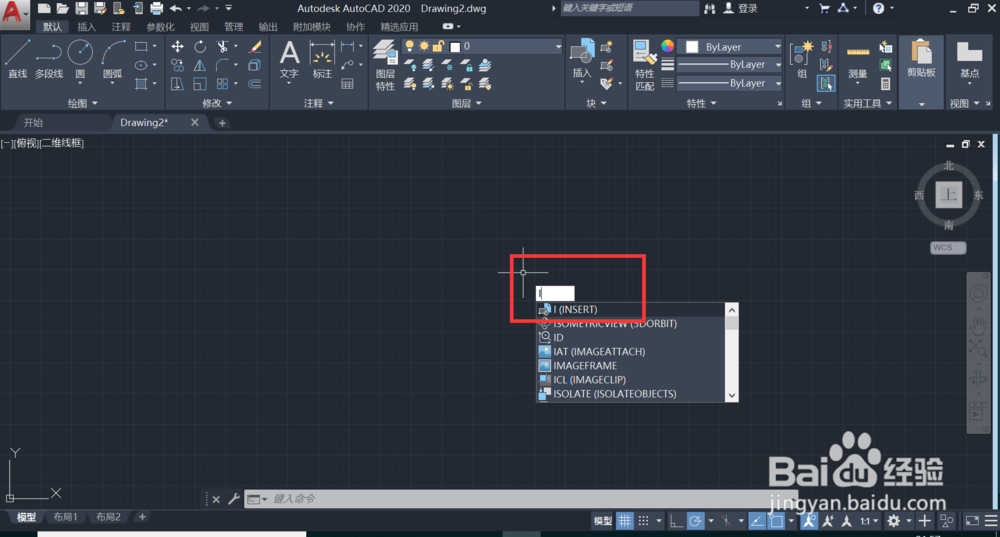Click the Text (文字) tool
1000x537 pixels.
pos(289,59)
